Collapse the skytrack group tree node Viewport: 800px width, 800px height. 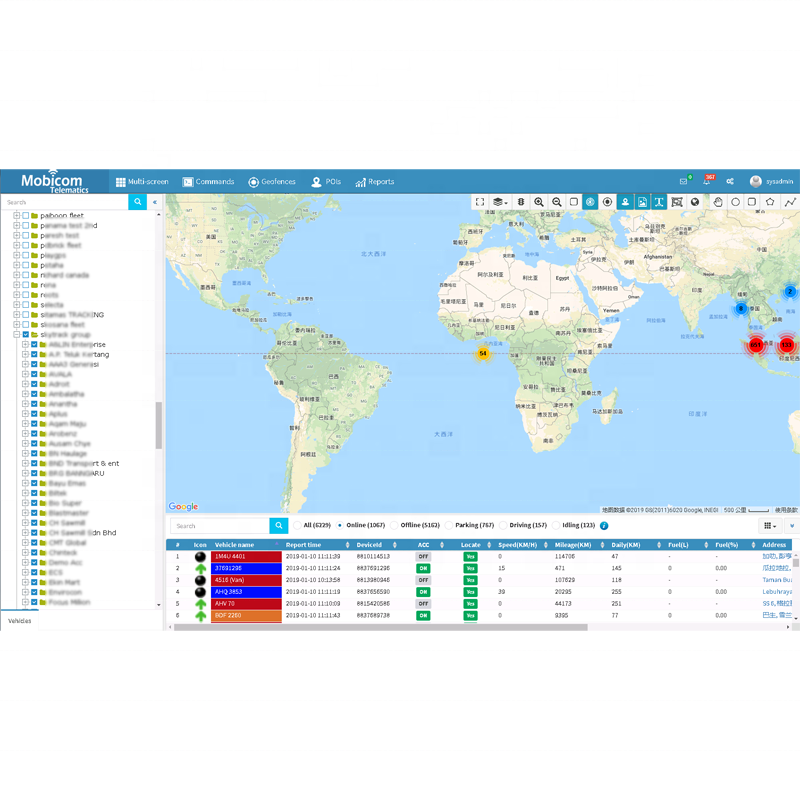click(x=16, y=335)
